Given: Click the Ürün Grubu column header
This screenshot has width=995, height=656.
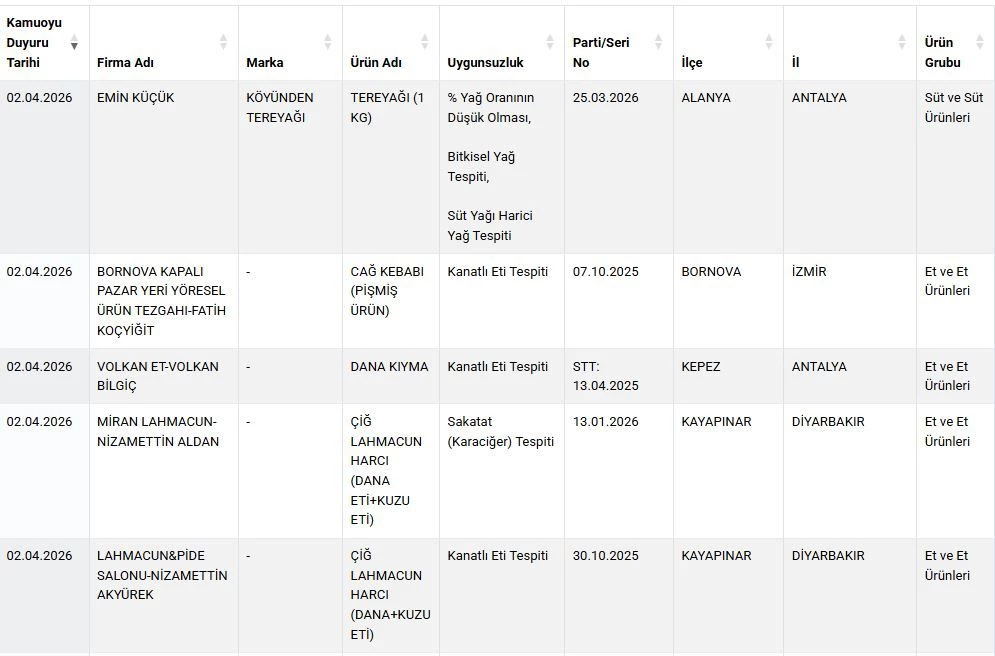Looking at the screenshot, I should (942, 52).
